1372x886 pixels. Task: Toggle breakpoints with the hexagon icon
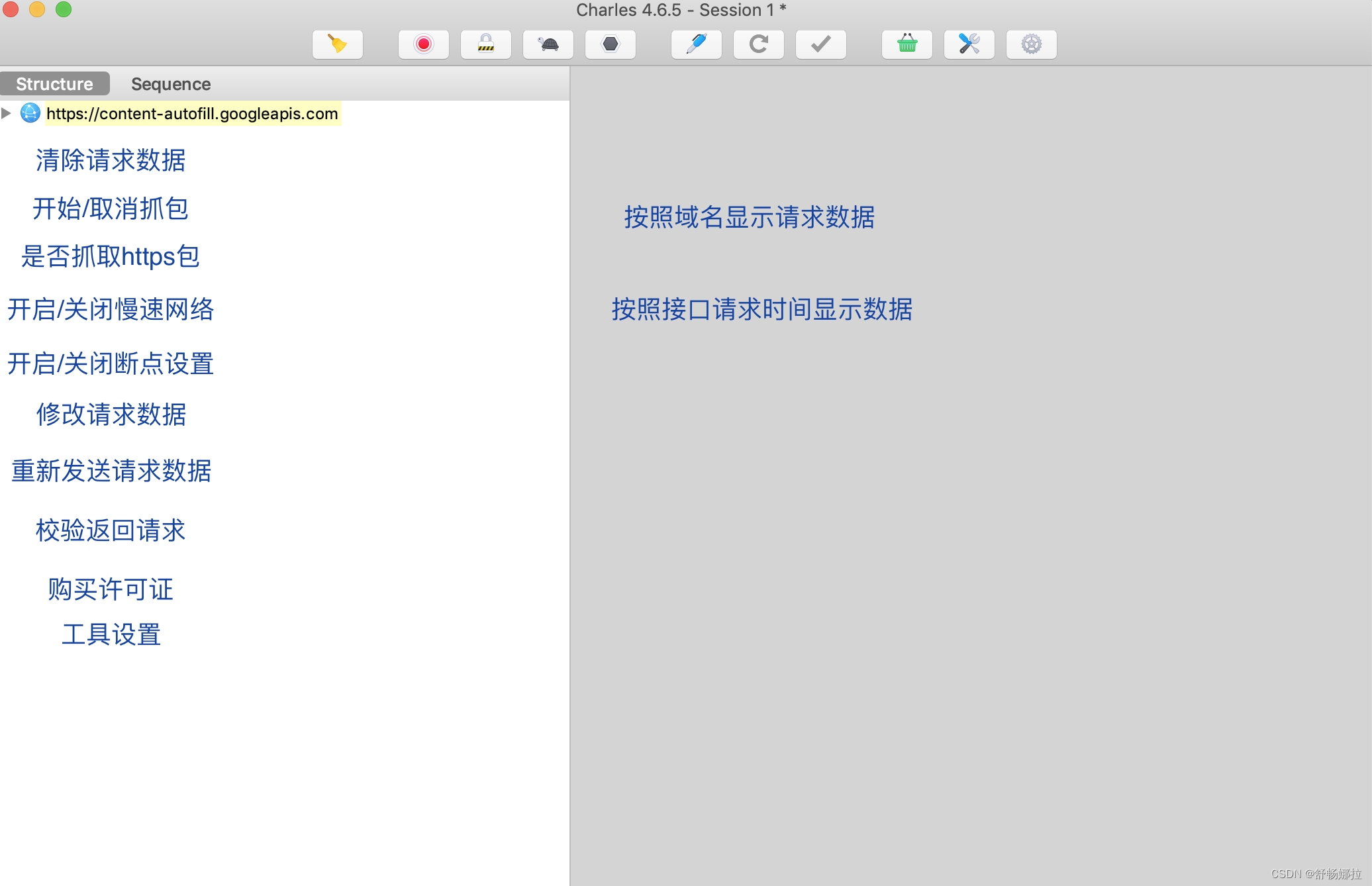pos(611,44)
